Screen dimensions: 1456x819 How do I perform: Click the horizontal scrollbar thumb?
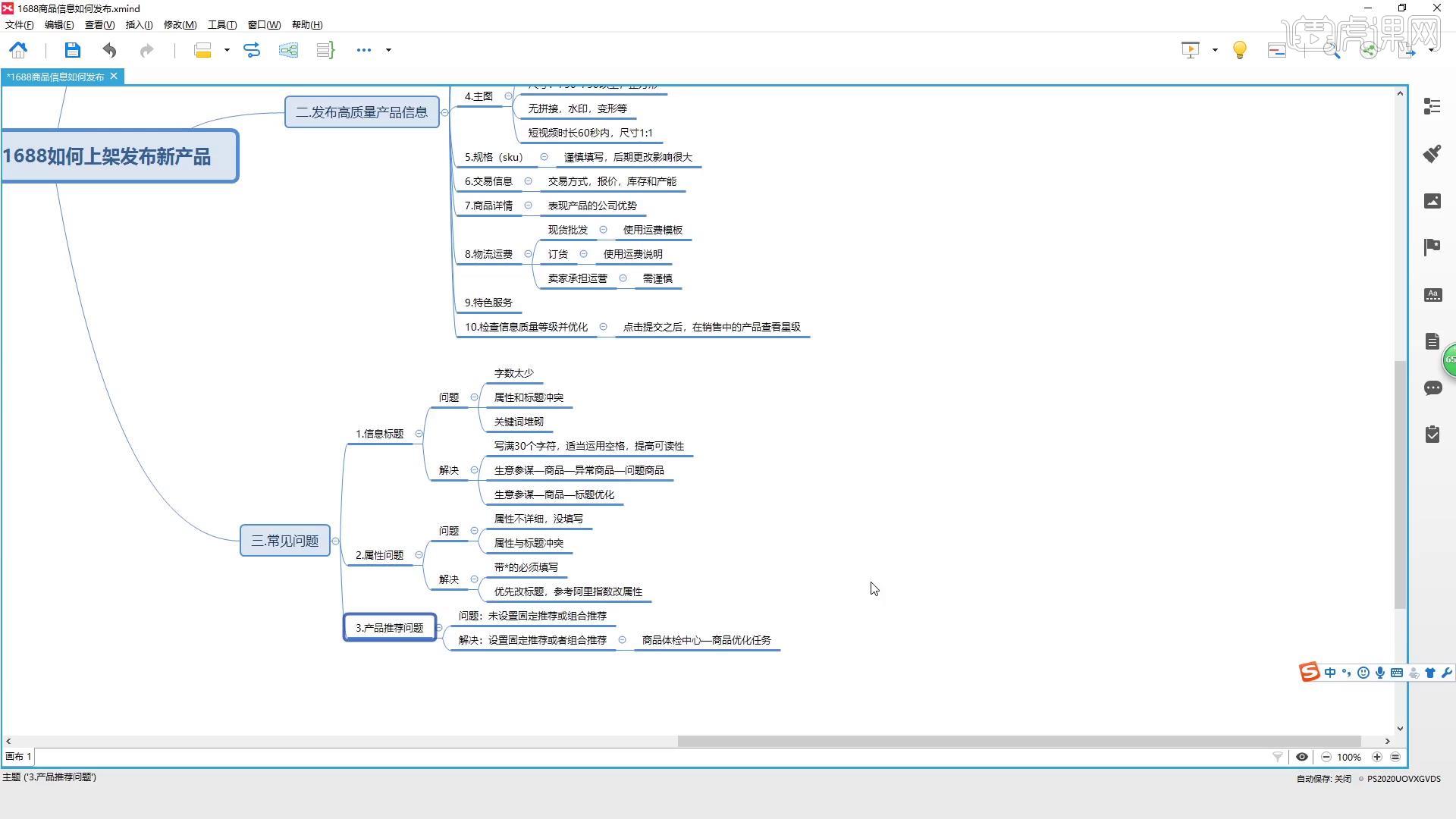click(x=1019, y=741)
